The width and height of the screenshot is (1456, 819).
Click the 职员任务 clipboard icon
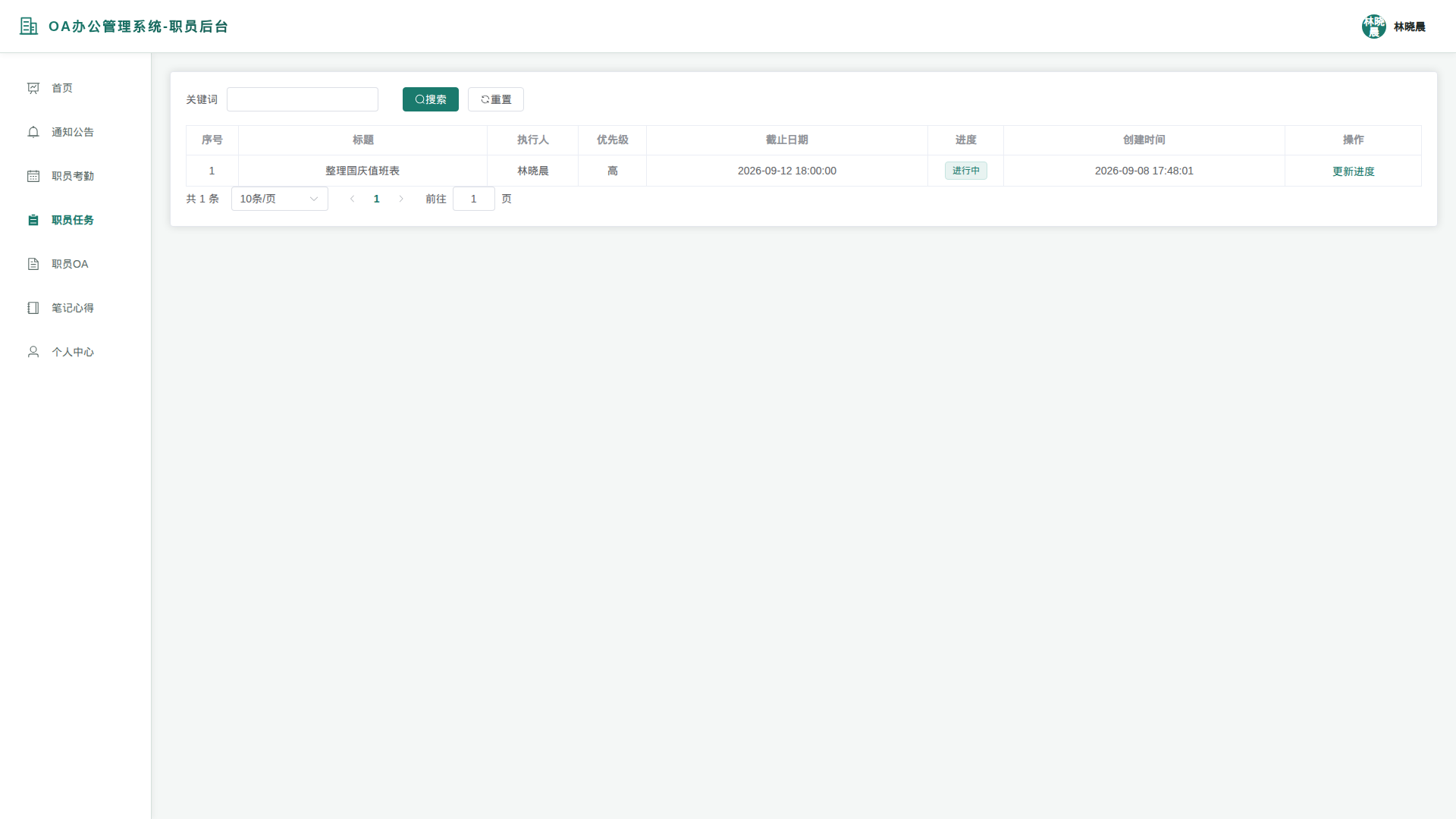click(x=33, y=220)
